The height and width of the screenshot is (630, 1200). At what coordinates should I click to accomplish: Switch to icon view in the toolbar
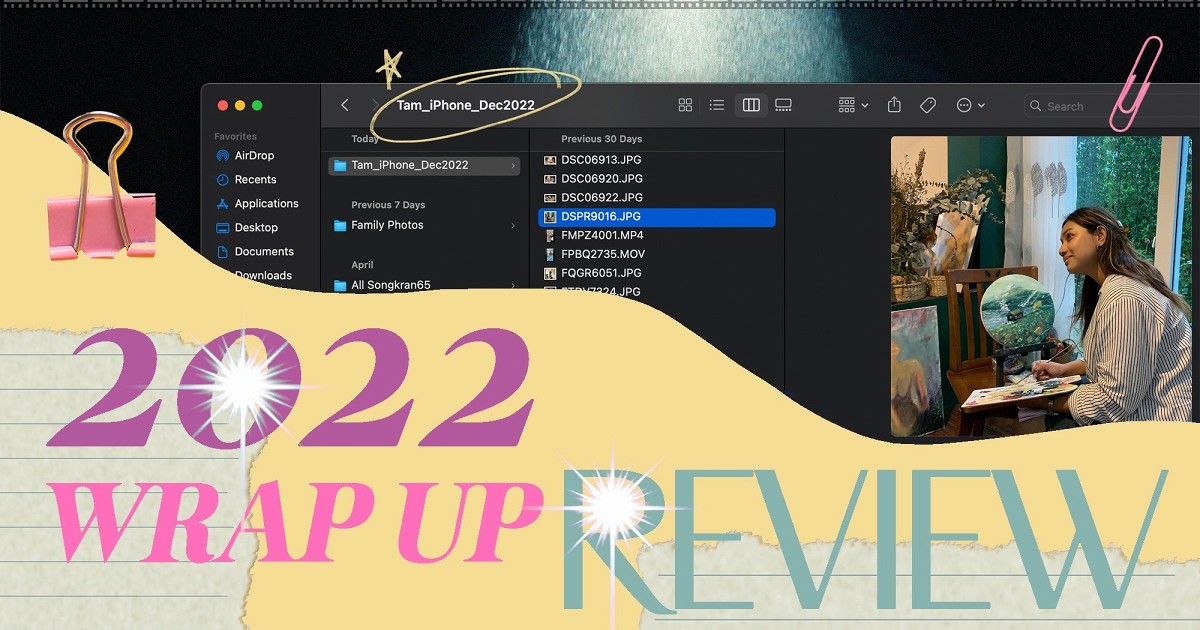tap(686, 105)
